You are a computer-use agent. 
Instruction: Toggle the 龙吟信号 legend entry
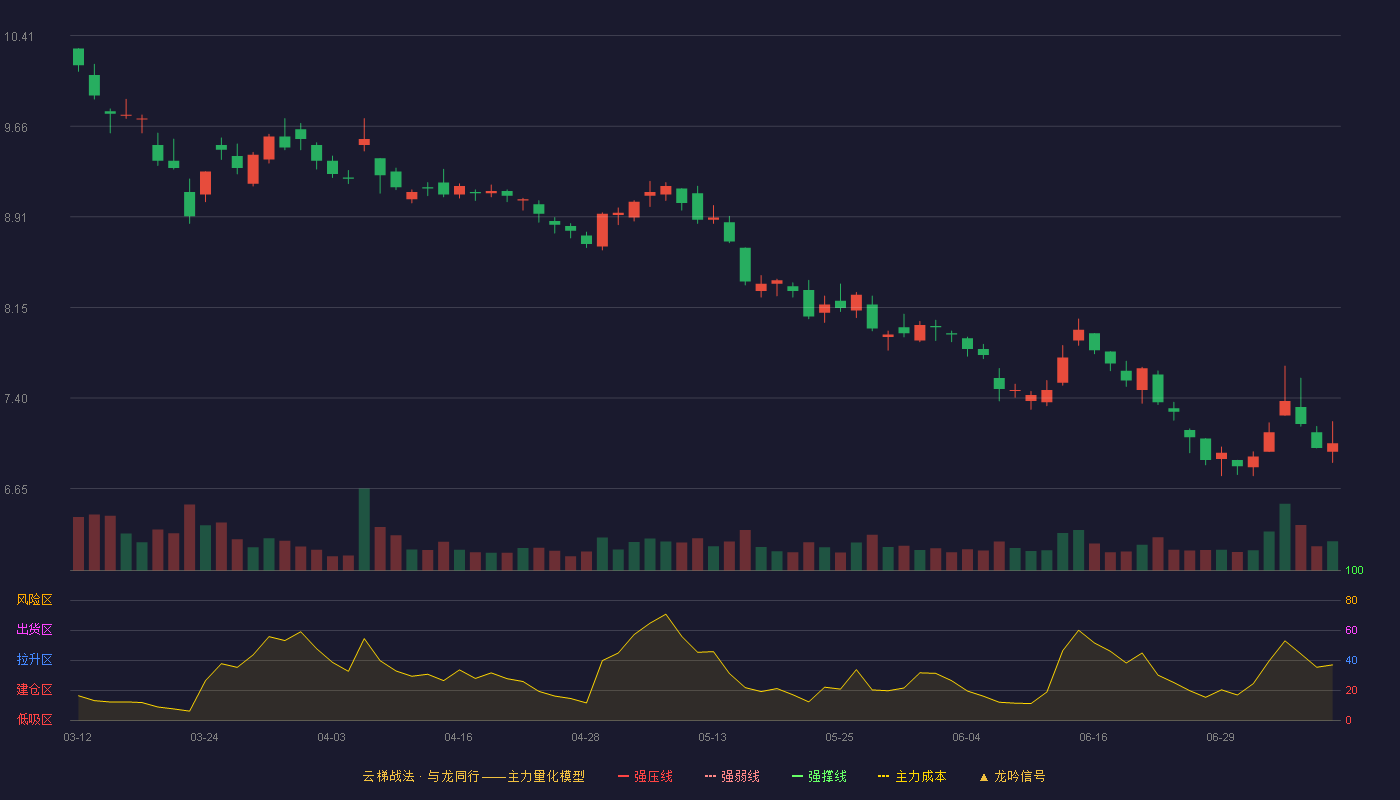click(1011, 776)
